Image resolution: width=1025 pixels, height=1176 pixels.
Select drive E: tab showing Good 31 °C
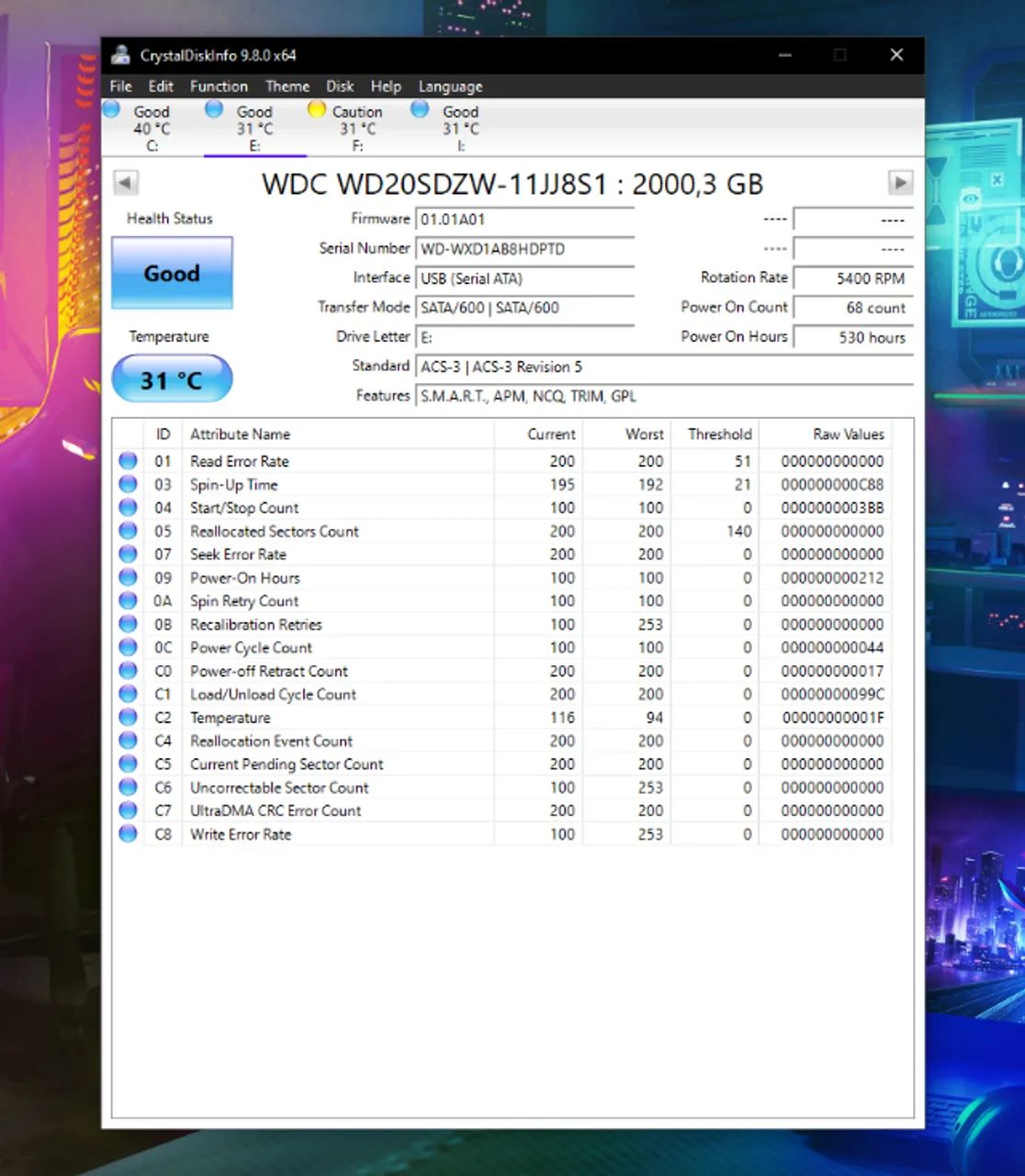coord(254,128)
